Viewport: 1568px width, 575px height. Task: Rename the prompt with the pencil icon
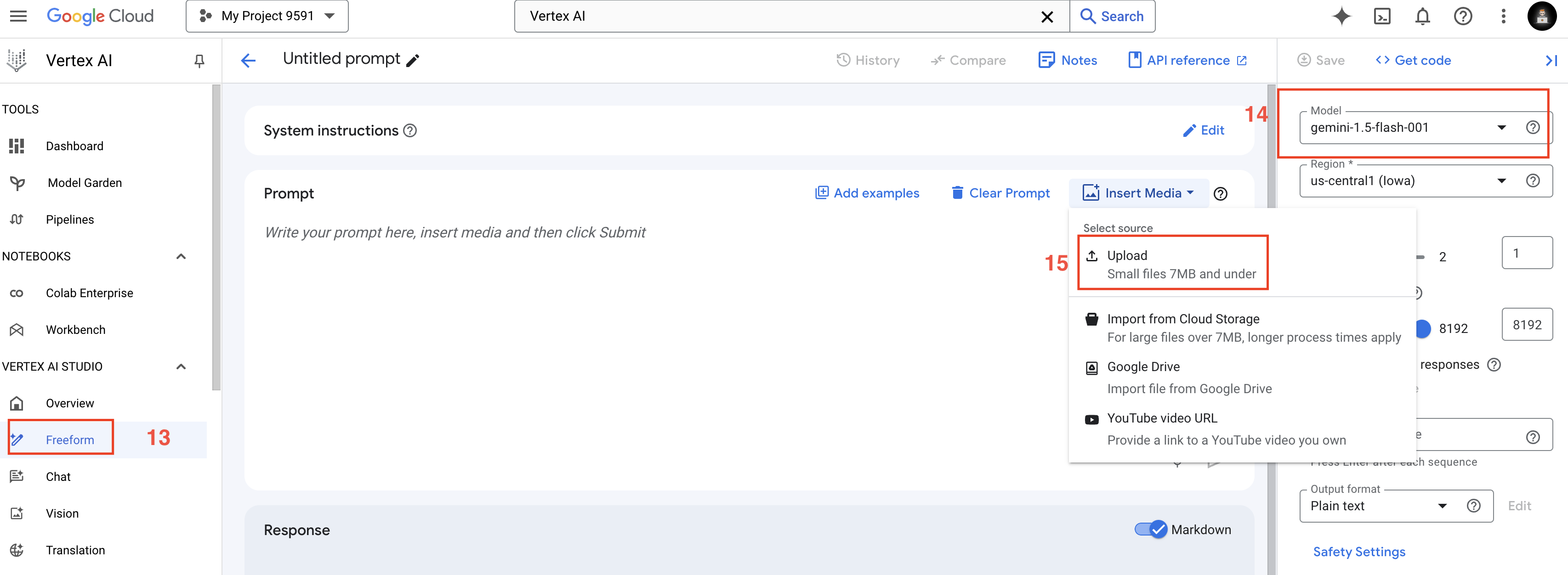pos(413,60)
